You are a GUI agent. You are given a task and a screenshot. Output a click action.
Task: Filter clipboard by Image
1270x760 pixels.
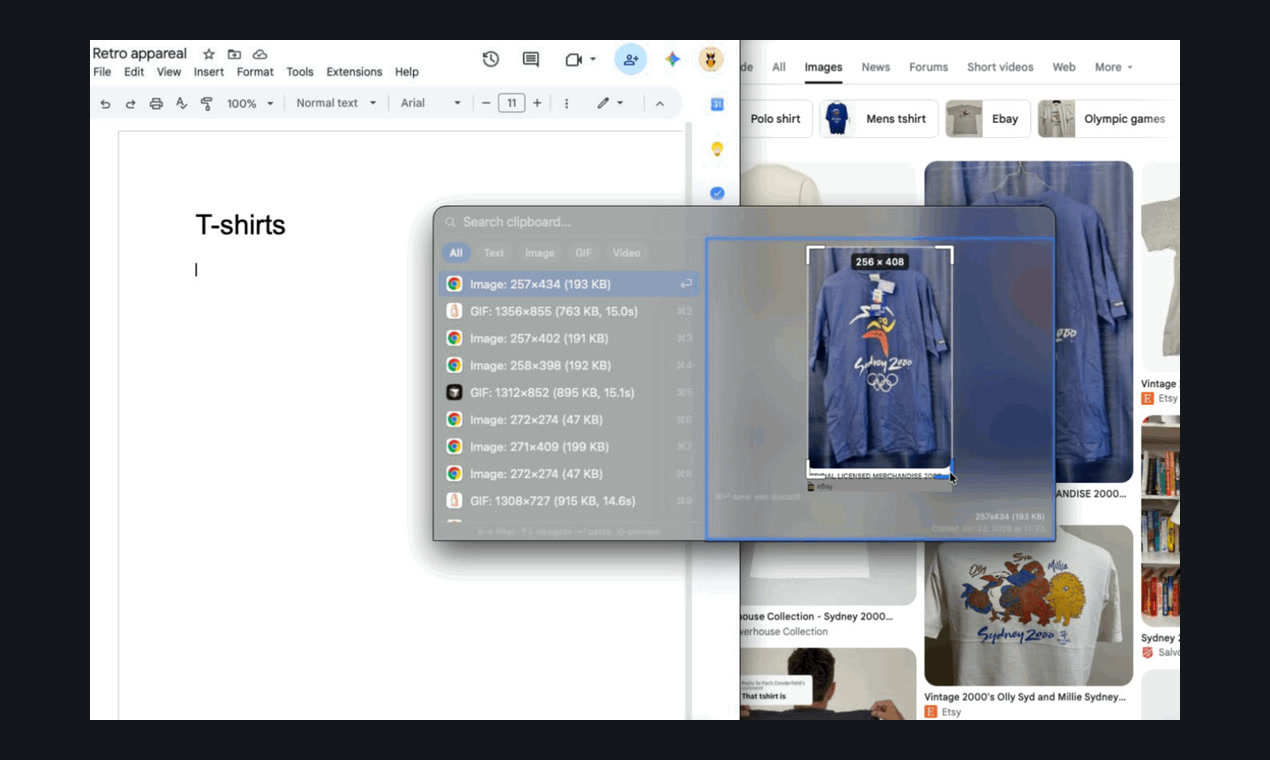click(539, 253)
